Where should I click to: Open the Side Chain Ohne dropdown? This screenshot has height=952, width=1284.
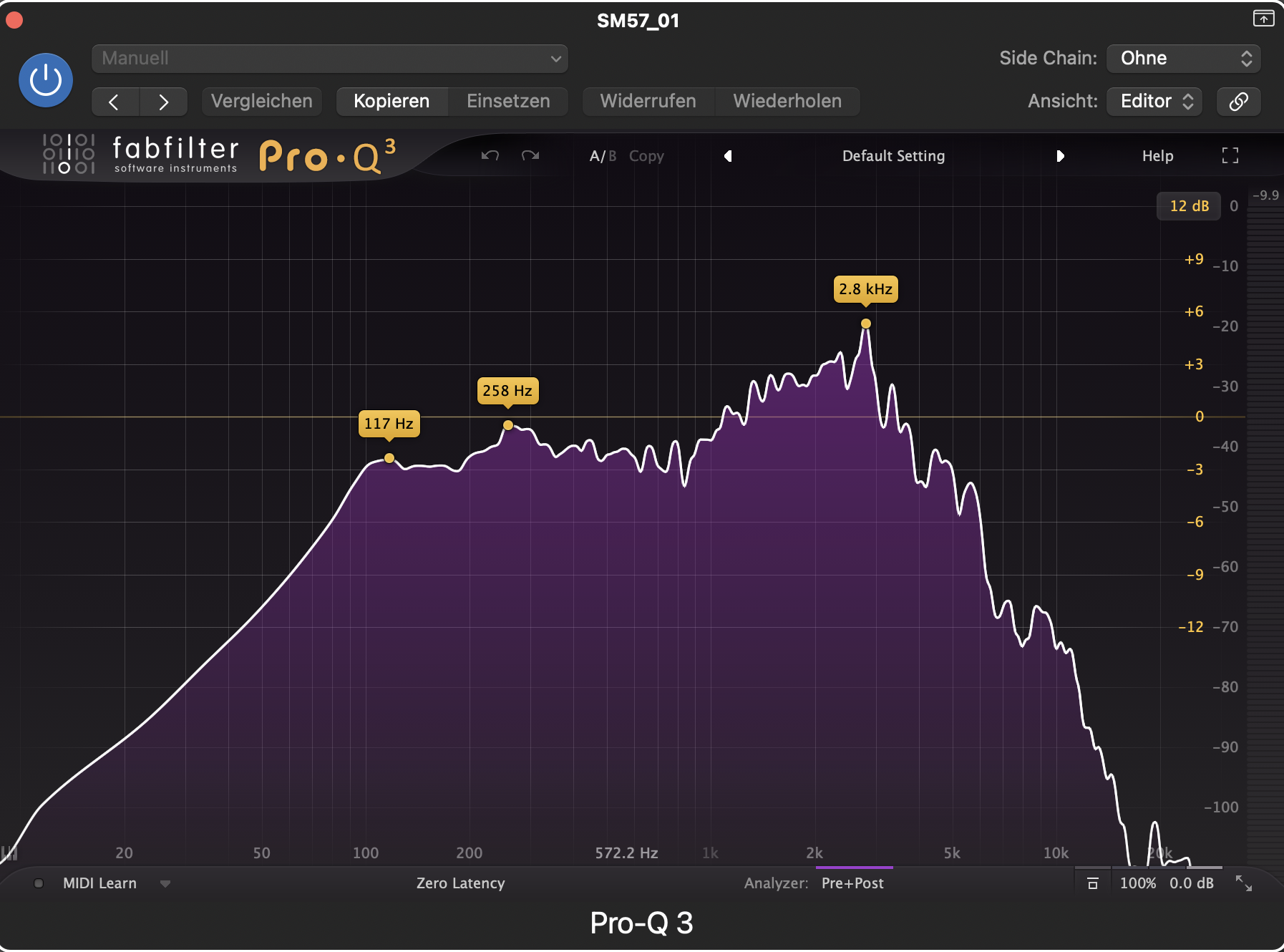point(1184,59)
